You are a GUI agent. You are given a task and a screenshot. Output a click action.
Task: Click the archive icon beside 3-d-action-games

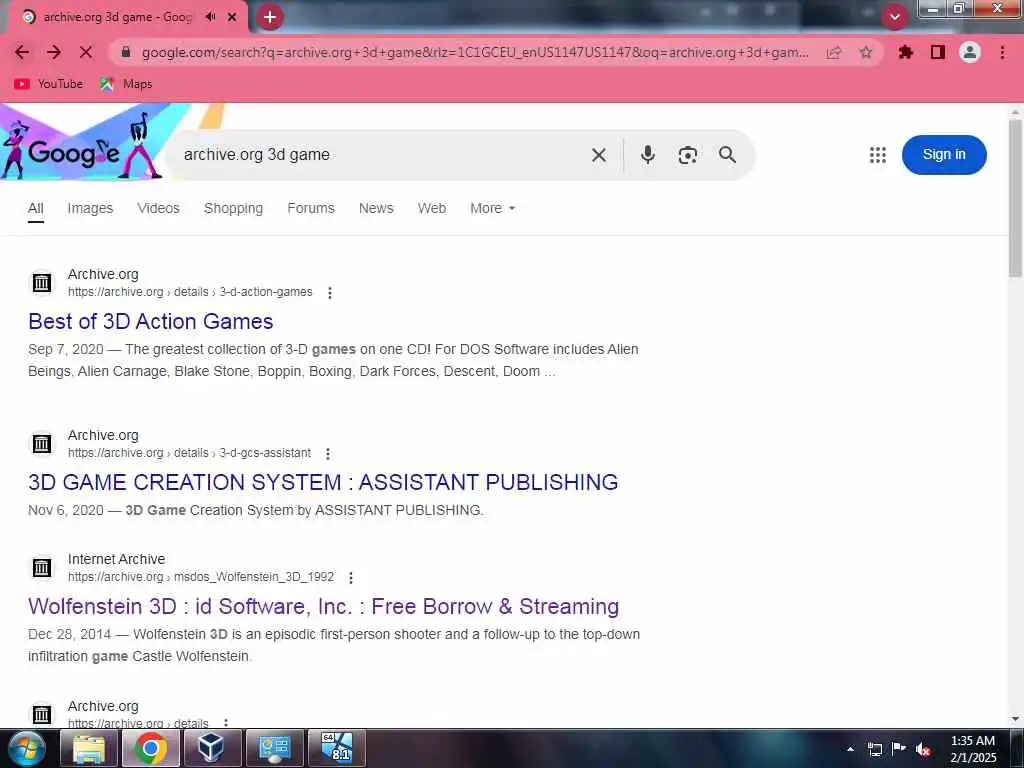pyautogui.click(x=42, y=283)
